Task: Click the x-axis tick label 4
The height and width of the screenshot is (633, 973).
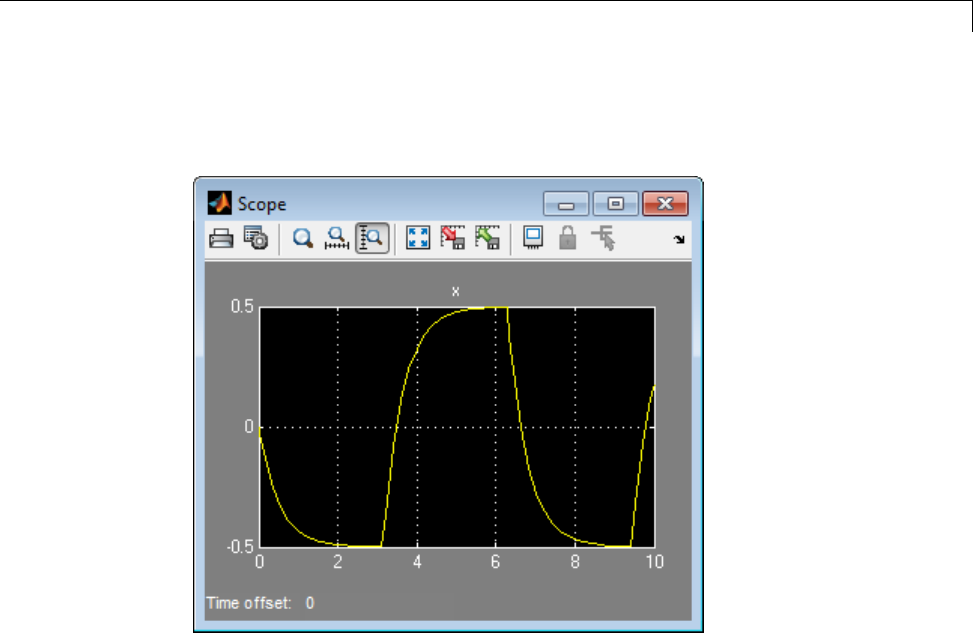Action: 417,562
